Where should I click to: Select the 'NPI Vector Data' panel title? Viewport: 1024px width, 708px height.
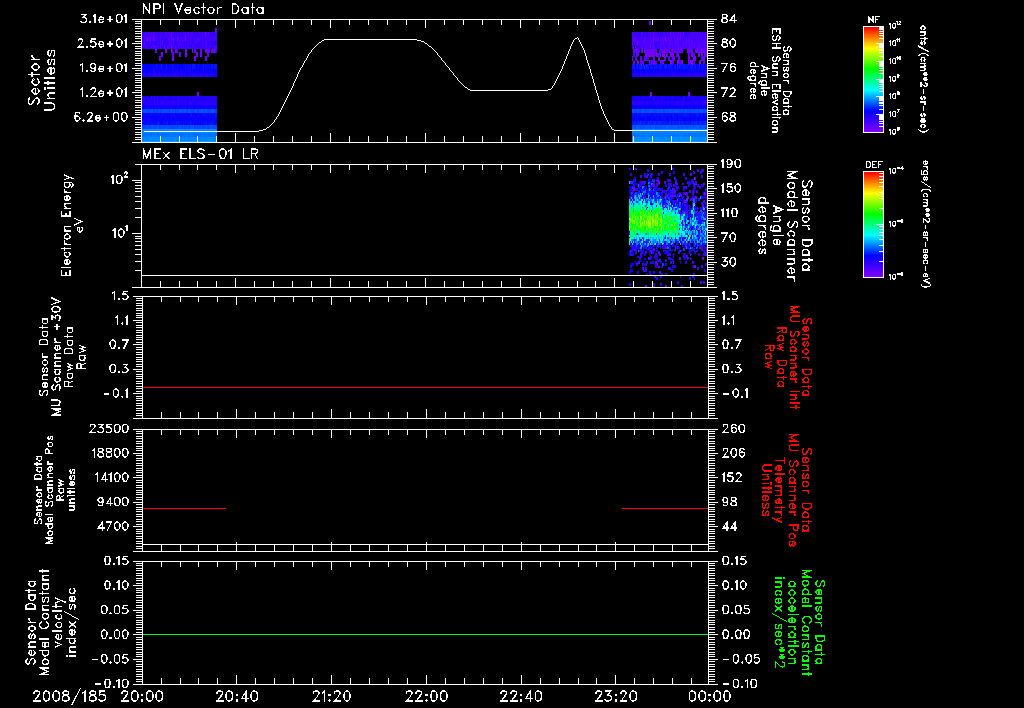203,9
